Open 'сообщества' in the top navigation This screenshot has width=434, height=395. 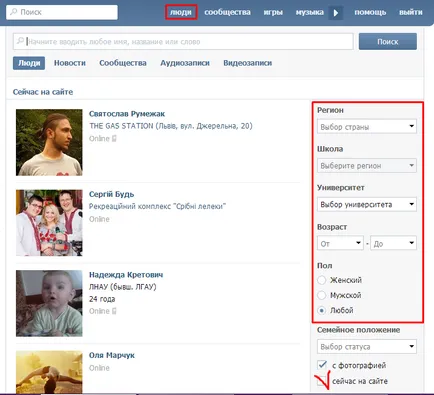[x=227, y=12]
